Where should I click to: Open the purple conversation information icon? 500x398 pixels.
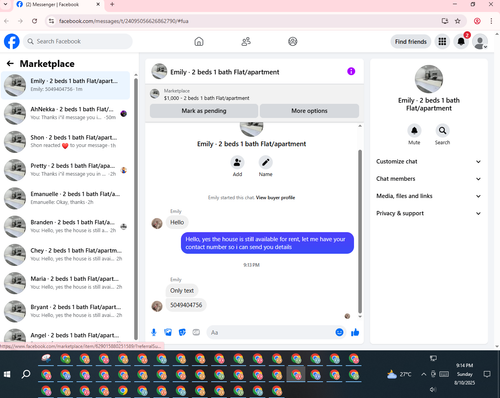(x=351, y=71)
